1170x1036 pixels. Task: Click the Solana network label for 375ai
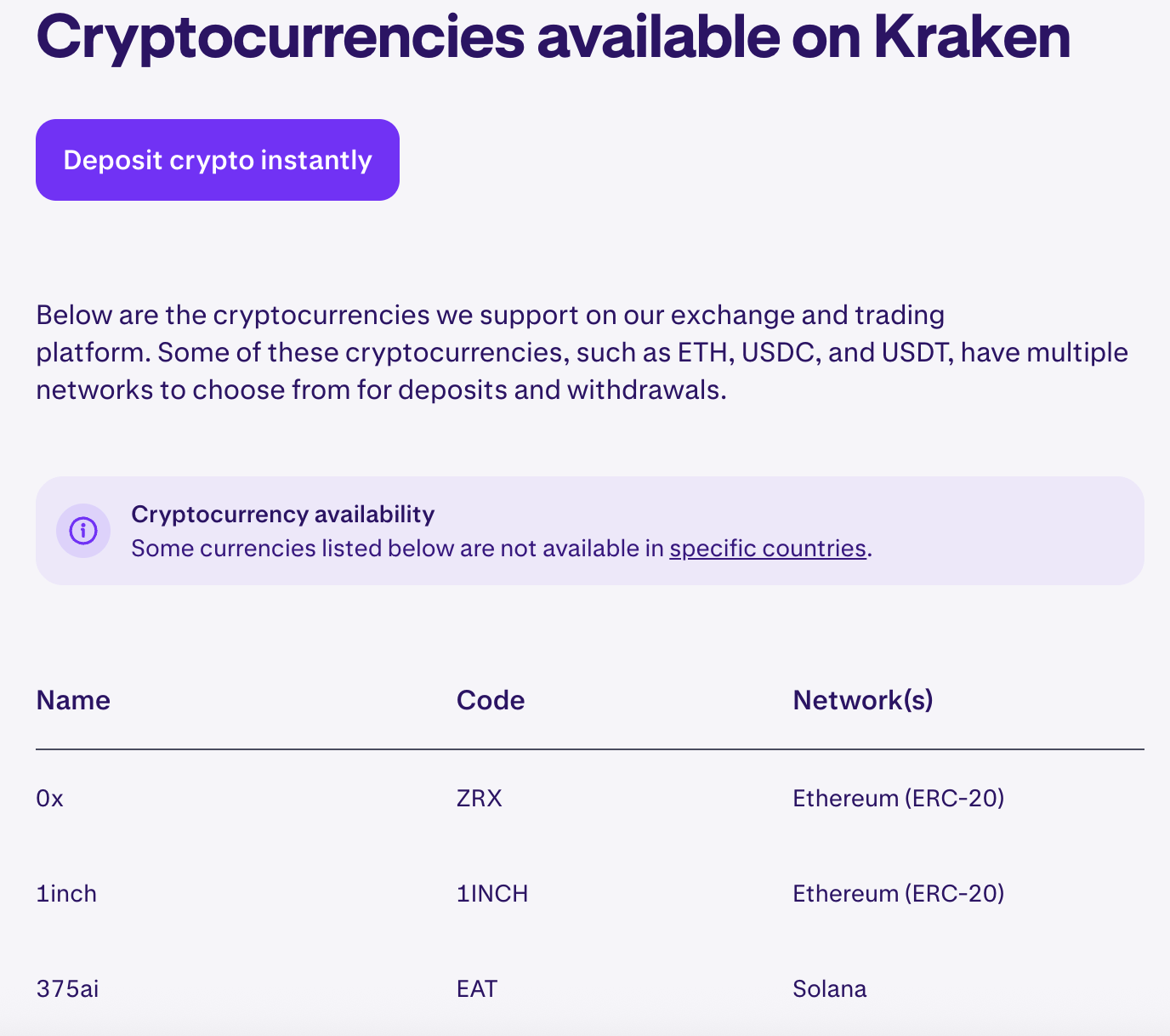click(x=829, y=988)
